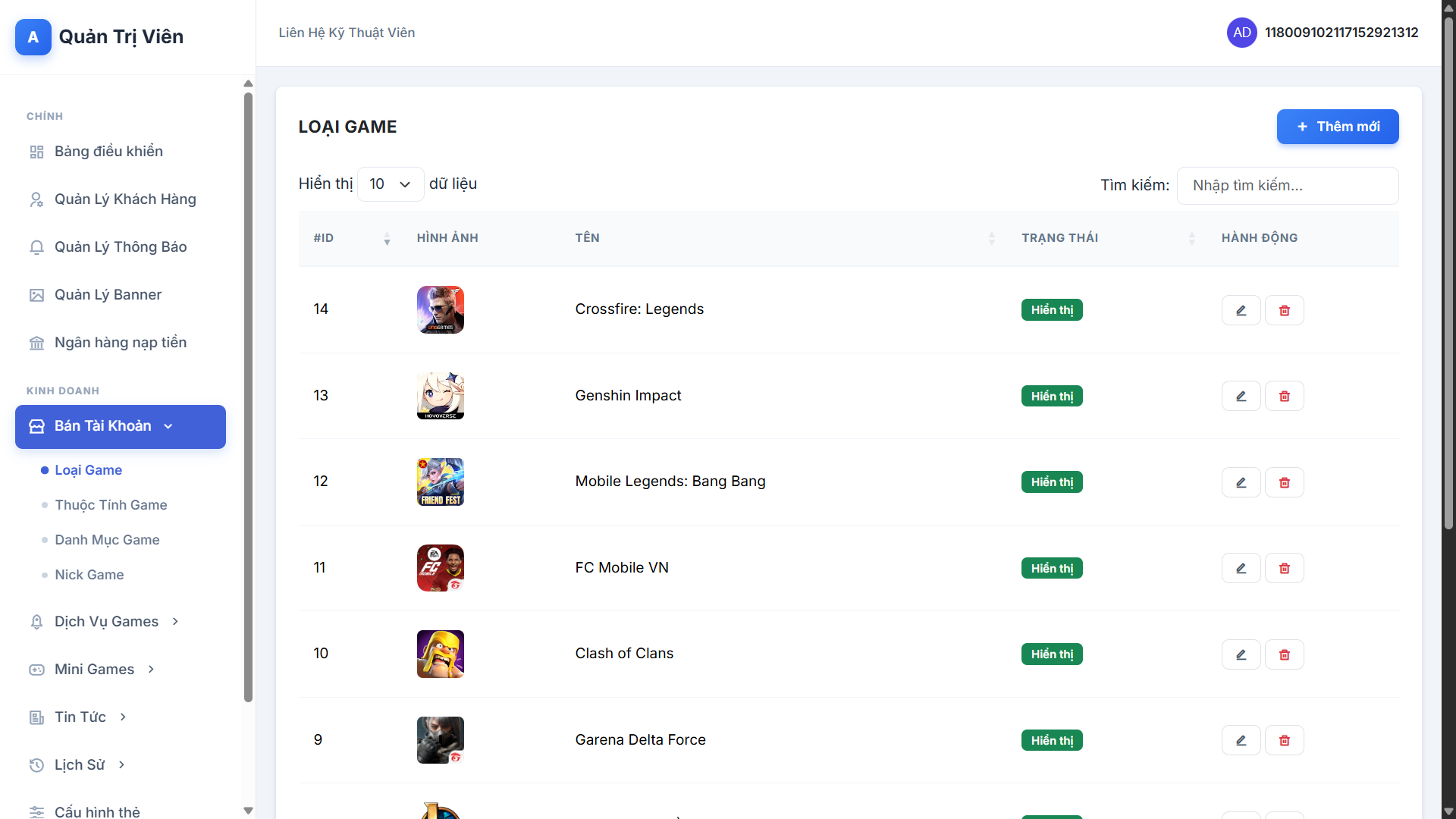1456x819 pixels.
Task: Focus the Tìm kiếm search field
Action: (1287, 186)
